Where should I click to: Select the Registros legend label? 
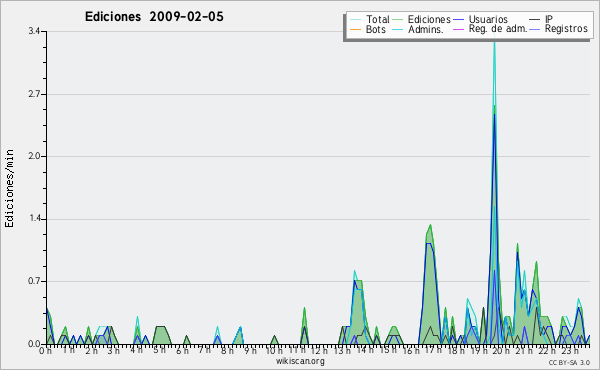pyautogui.click(x=566, y=29)
